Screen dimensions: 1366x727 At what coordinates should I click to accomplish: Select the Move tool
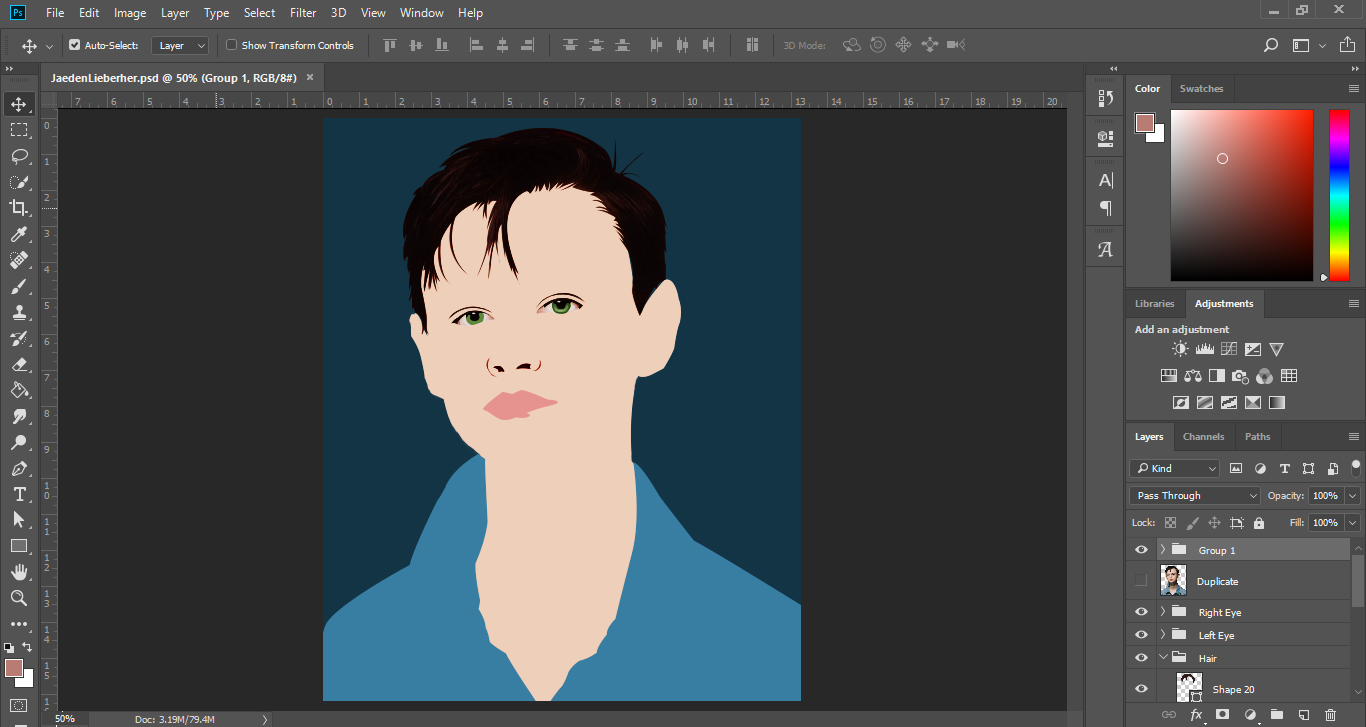click(x=18, y=104)
